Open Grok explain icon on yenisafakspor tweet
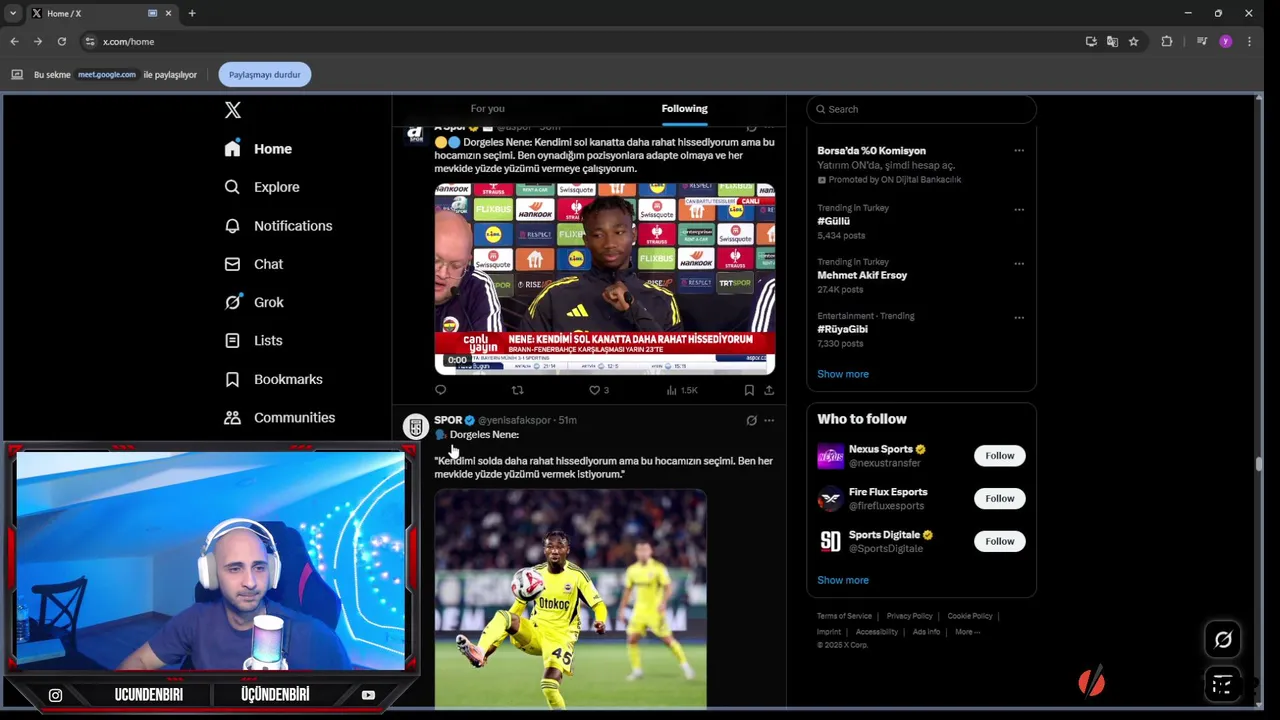Viewport: 1280px width, 720px height. pyautogui.click(x=751, y=420)
